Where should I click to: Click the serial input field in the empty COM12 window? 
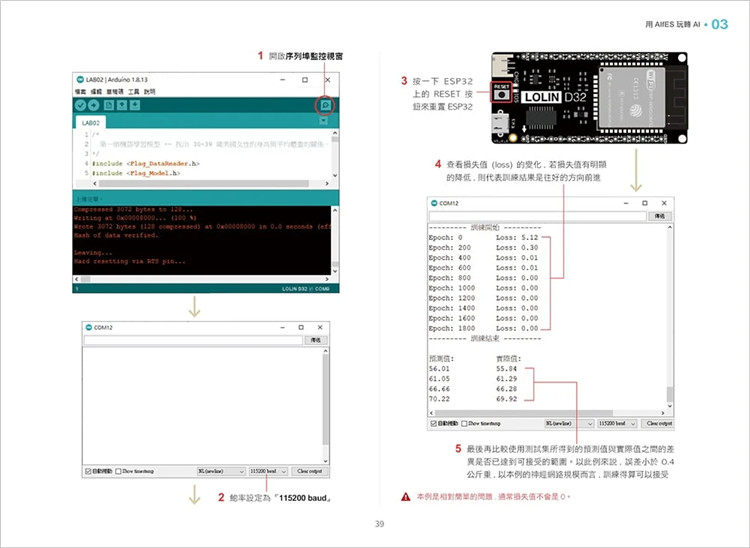pyautogui.click(x=193, y=340)
